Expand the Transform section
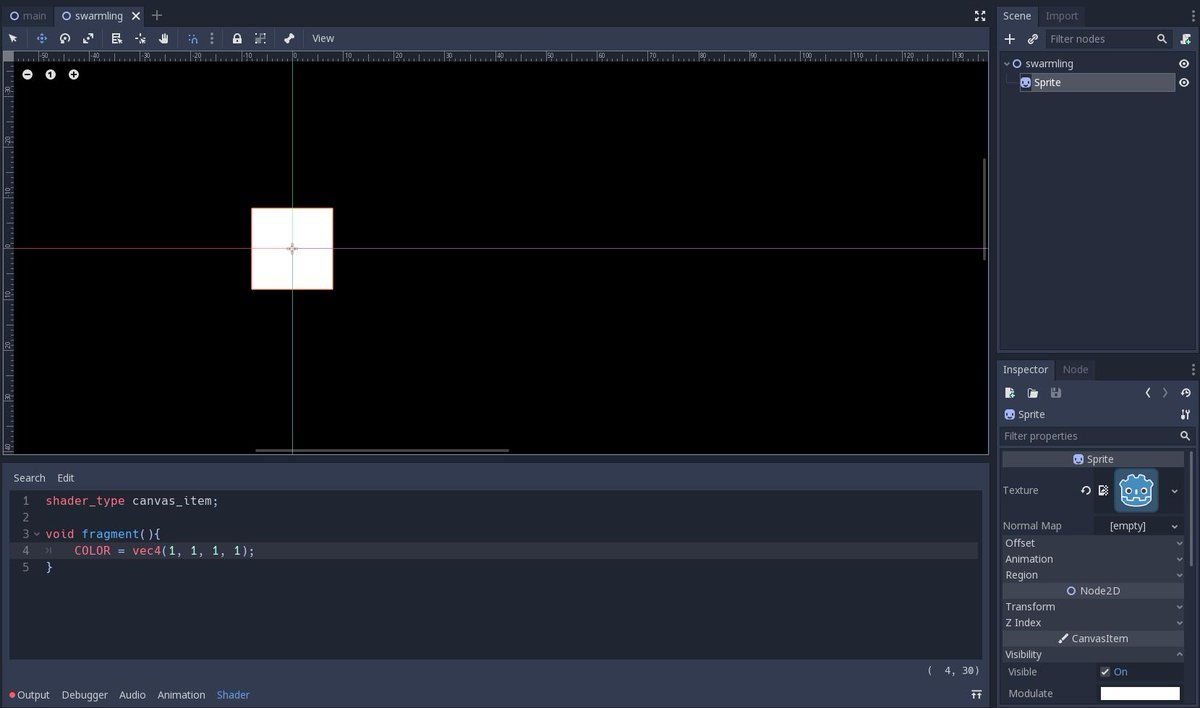Image resolution: width=1200 pixels, height=708 pixels. click(1093, 607)
